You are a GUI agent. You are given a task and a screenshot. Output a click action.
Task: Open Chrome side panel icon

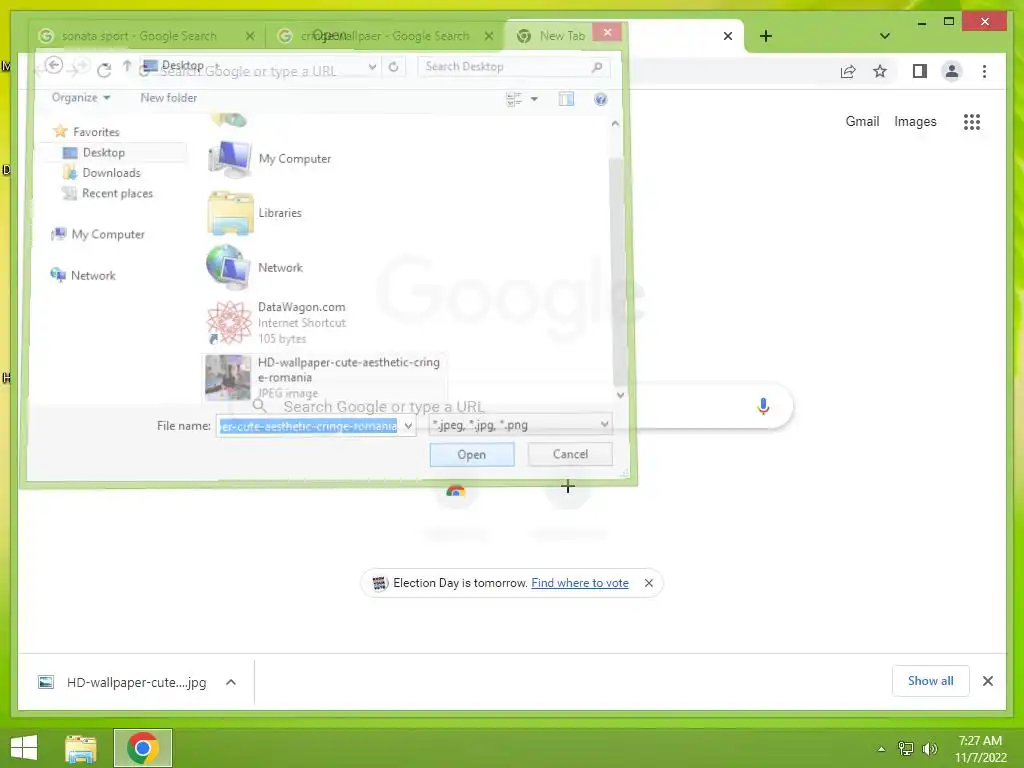coord(920,71)
